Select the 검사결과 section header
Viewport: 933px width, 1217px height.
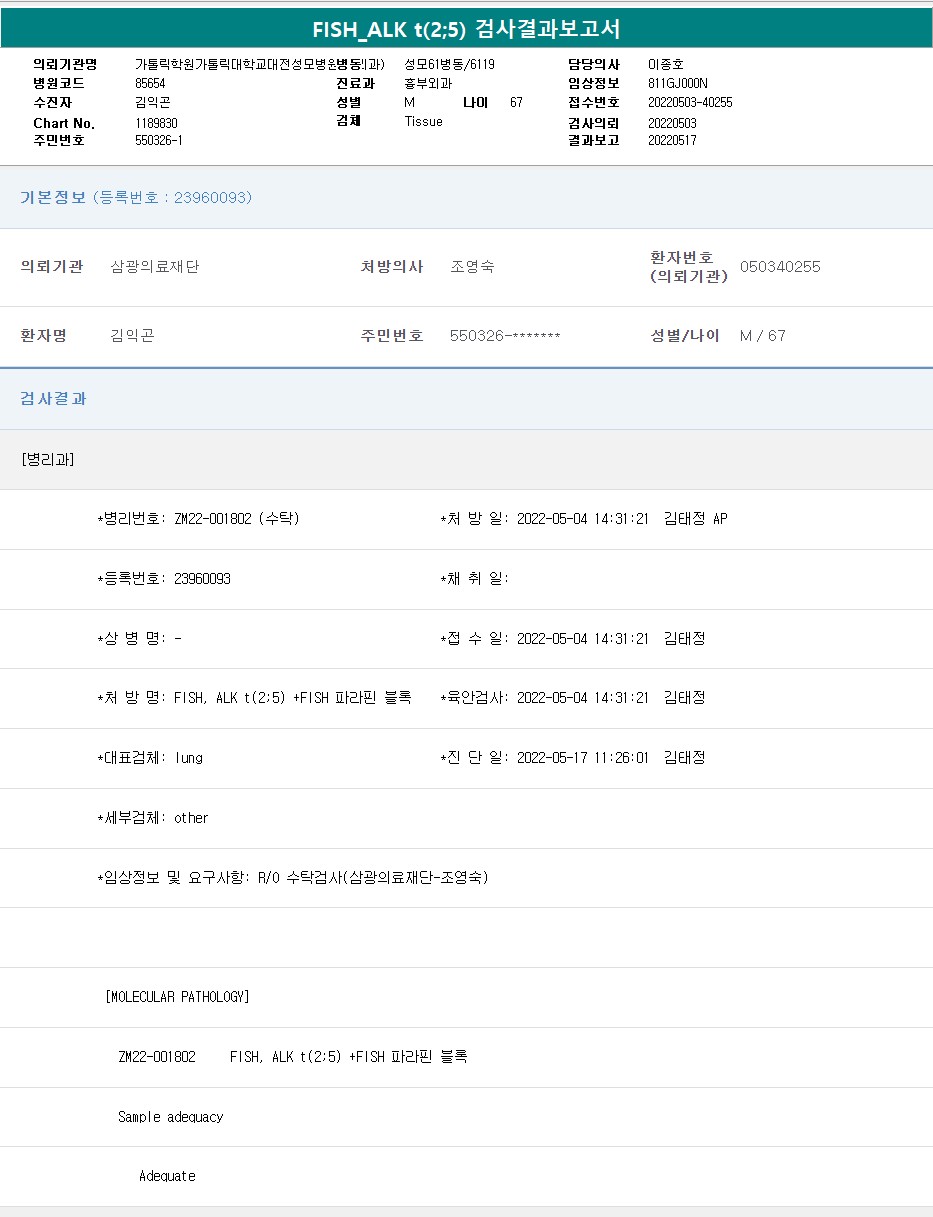[x=54, y=399]
